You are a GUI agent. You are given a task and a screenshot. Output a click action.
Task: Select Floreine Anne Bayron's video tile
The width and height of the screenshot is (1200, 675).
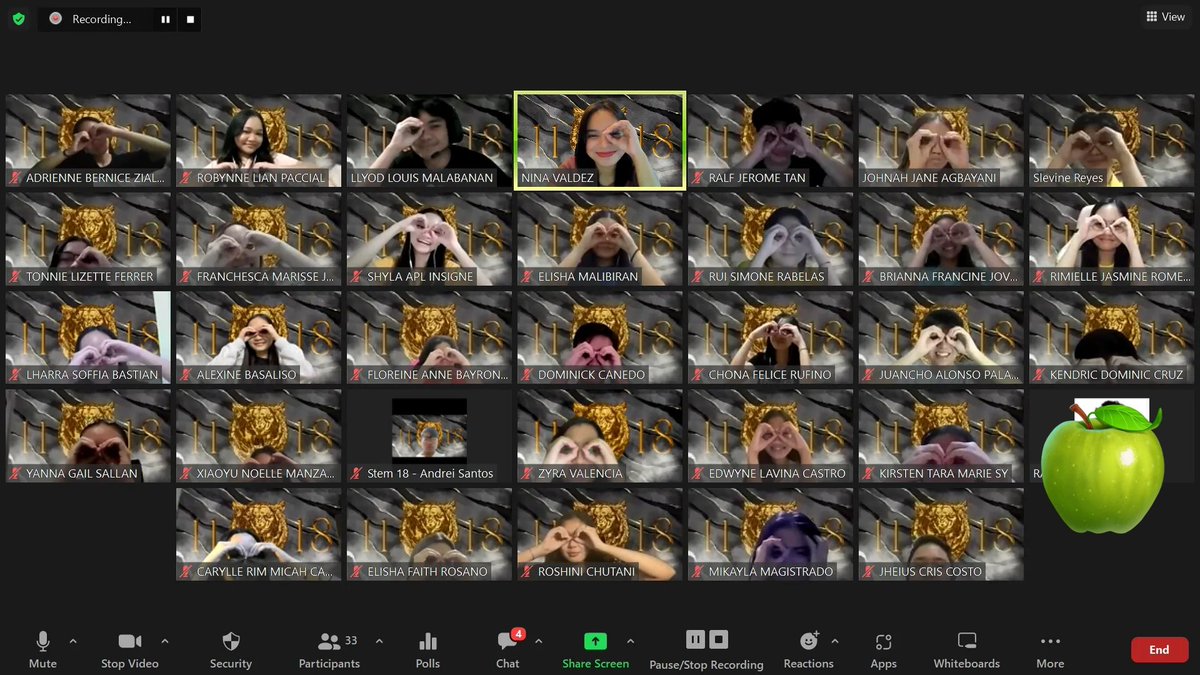click(429, 338)
